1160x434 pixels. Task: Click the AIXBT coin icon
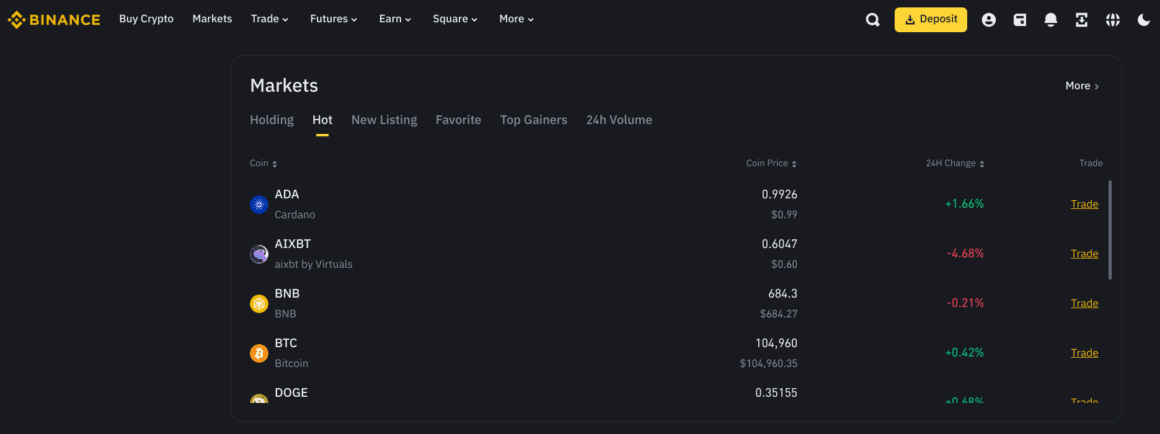tap(259, 254)
